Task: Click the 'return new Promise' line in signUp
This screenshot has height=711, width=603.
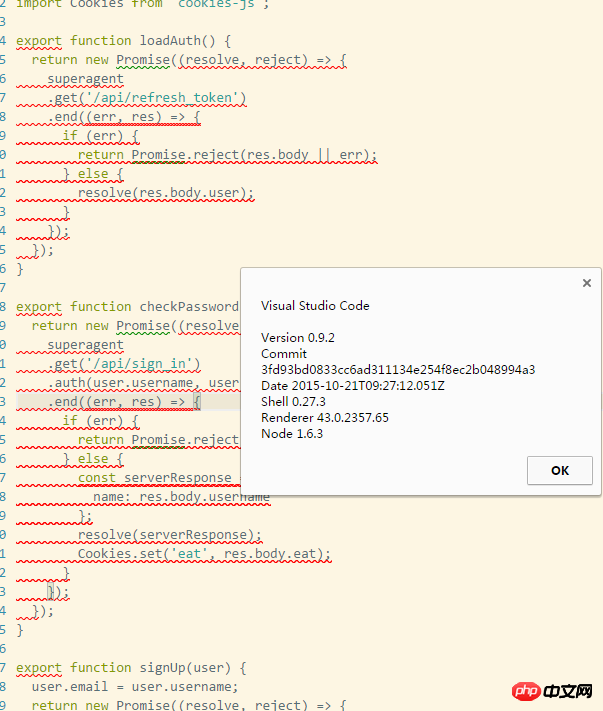Action: tap(189, 705)
